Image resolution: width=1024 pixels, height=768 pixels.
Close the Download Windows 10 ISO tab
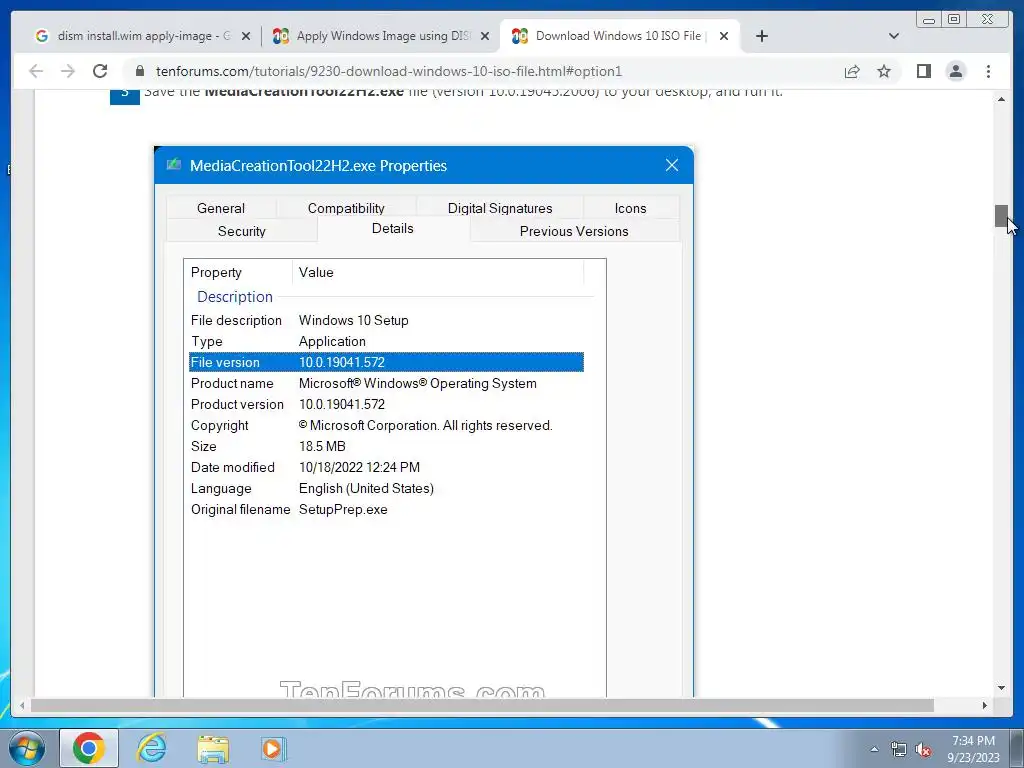(724, 36)
